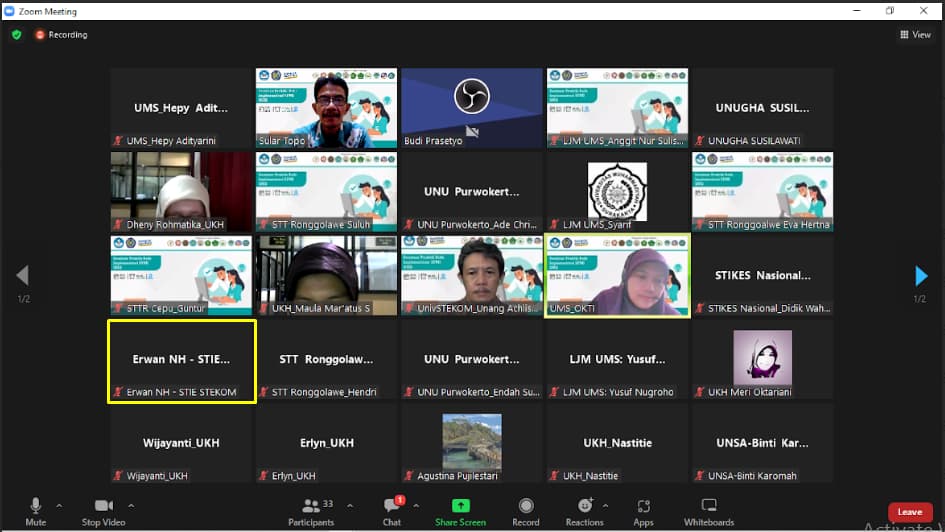This screenshot has height=532, width=945.
Task: Open Whiteboards from the toolbar
Action: coord(708,510)
